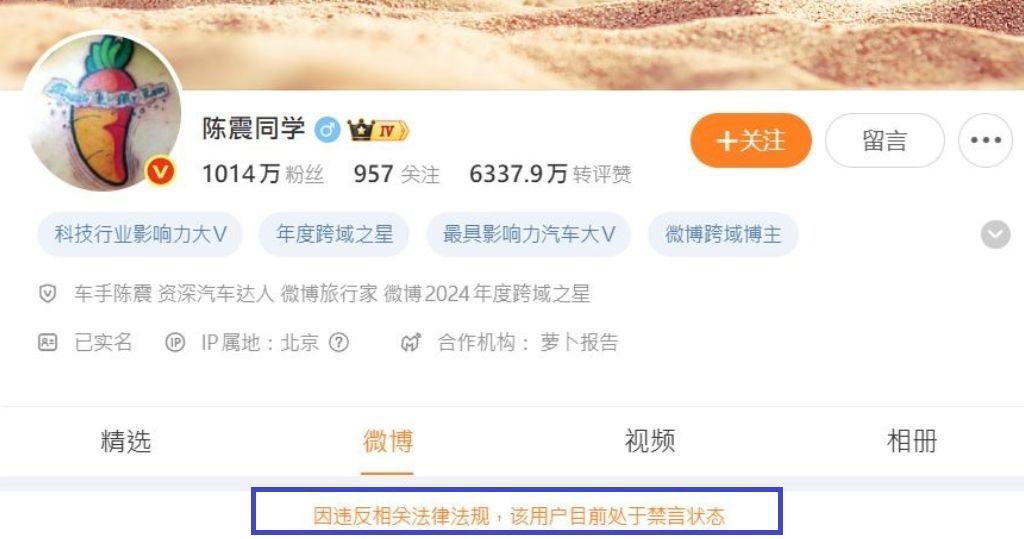Click the shield verification icon beside bio
This screenshot has height=539, width=1024.
(48, 293)
